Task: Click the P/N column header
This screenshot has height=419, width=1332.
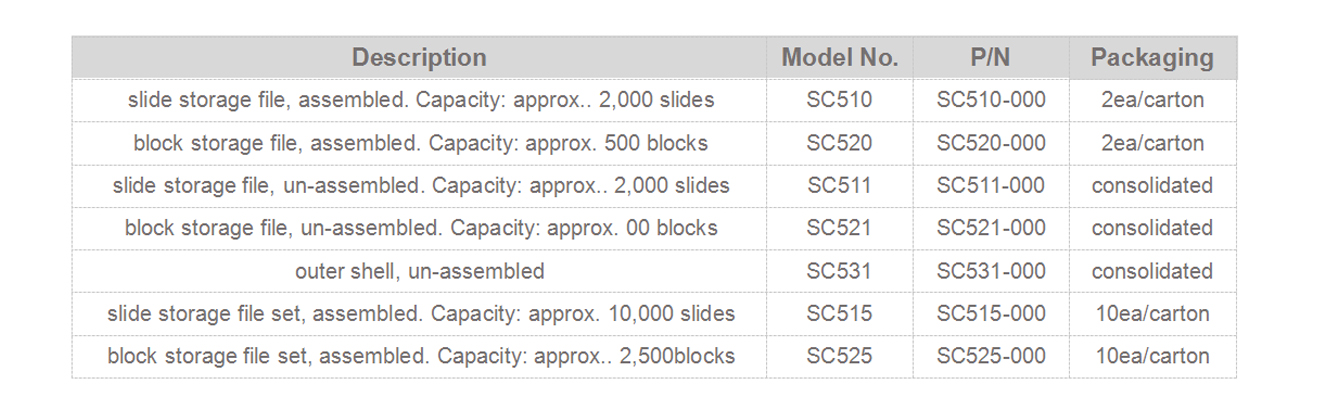Action: [x=990, y=58]
